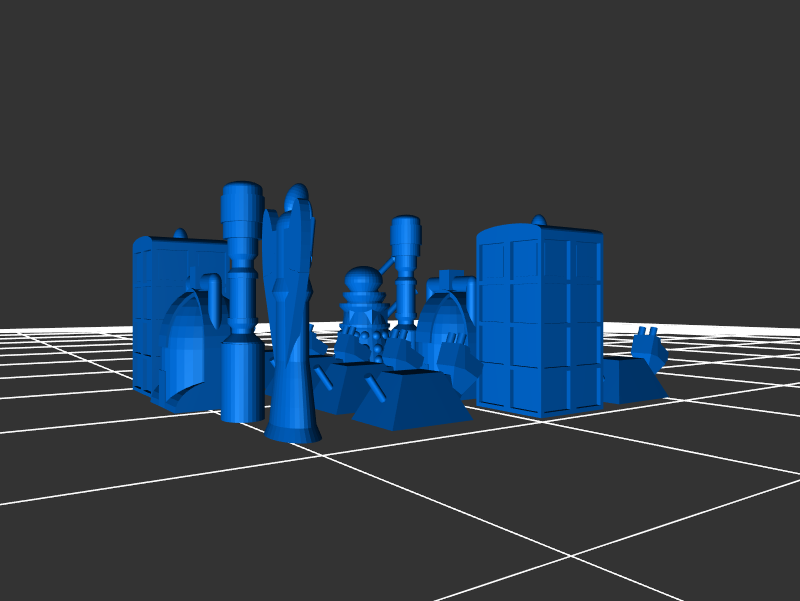Click the lamp atop the right police box
The image size is (800, 601).
pyautogui.click(x=539, y=220)
